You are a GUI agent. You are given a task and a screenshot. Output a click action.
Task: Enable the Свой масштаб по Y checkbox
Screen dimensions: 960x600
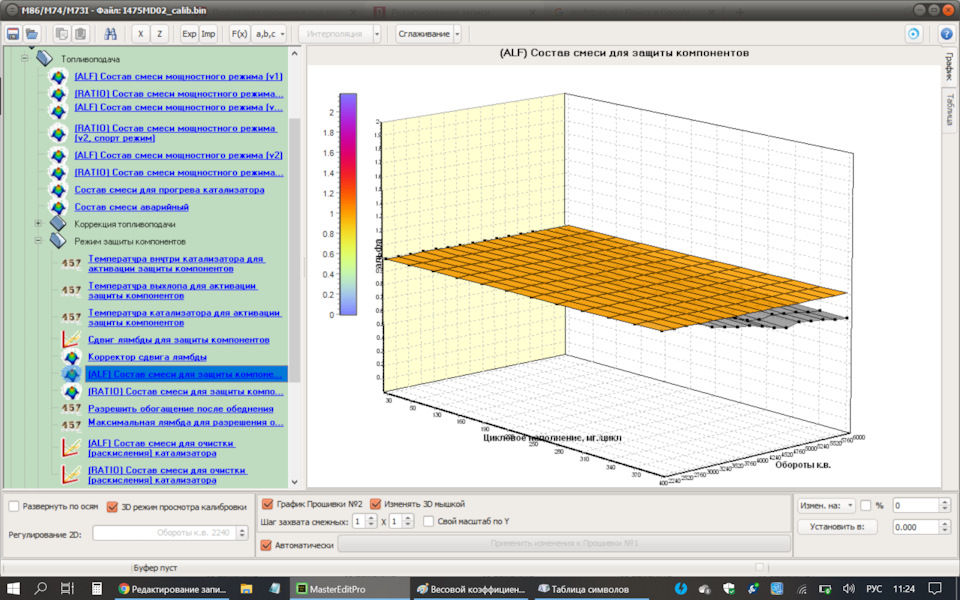point(429,521)
